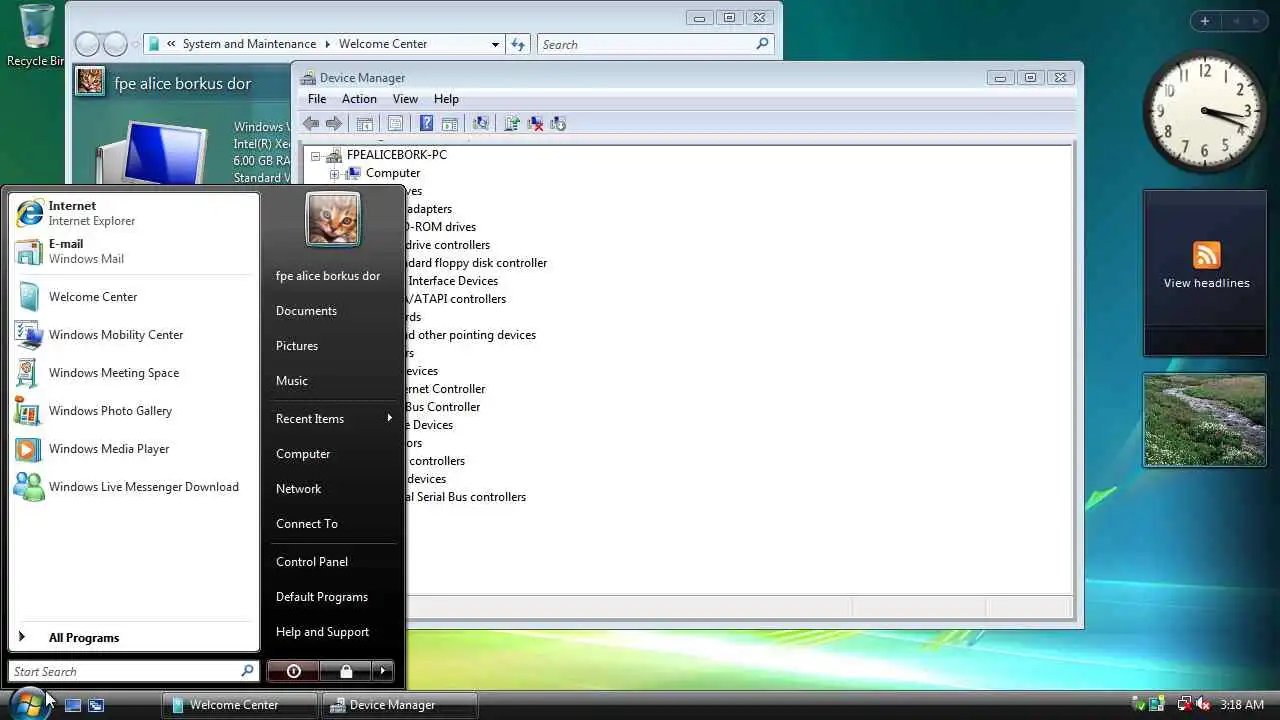Click search magnifier in Welcome Center window
The image size is (1280, 720).
762,44
